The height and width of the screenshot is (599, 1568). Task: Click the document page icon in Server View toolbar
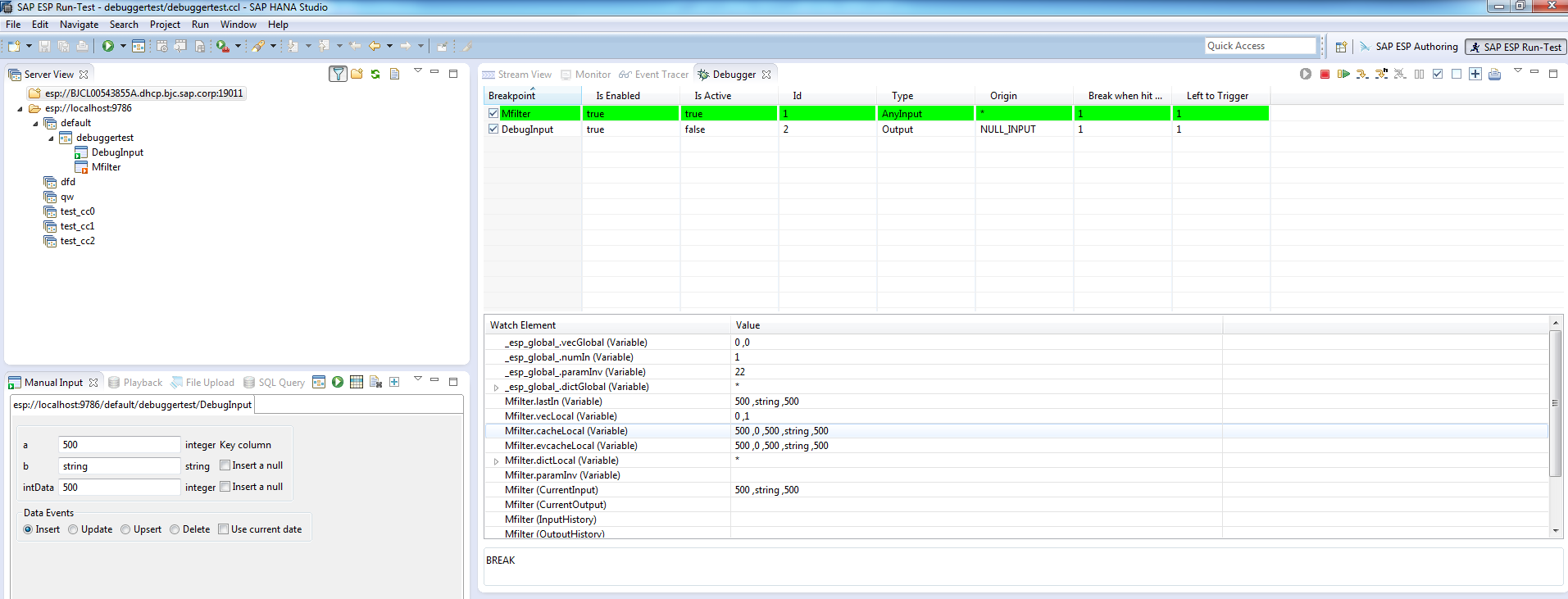click(394, 74)
